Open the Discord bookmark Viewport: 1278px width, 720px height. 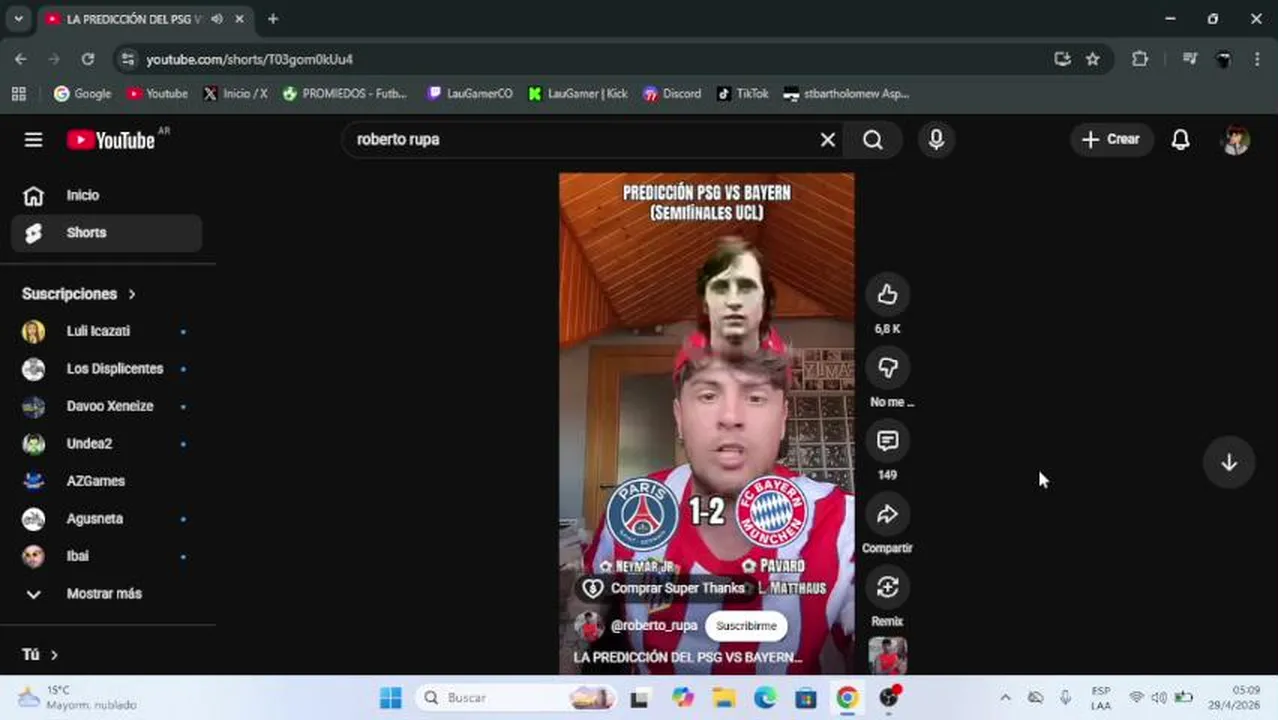(672, 93)
